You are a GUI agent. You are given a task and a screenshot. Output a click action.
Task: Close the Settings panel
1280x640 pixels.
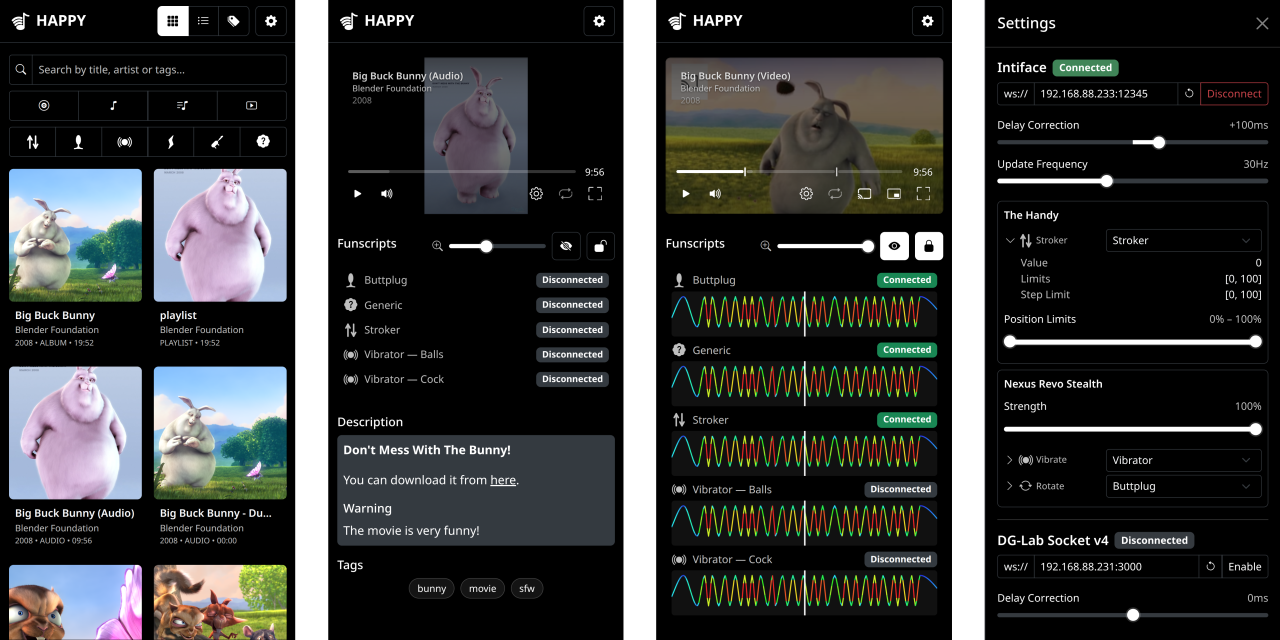click(x=1262, y=23)
